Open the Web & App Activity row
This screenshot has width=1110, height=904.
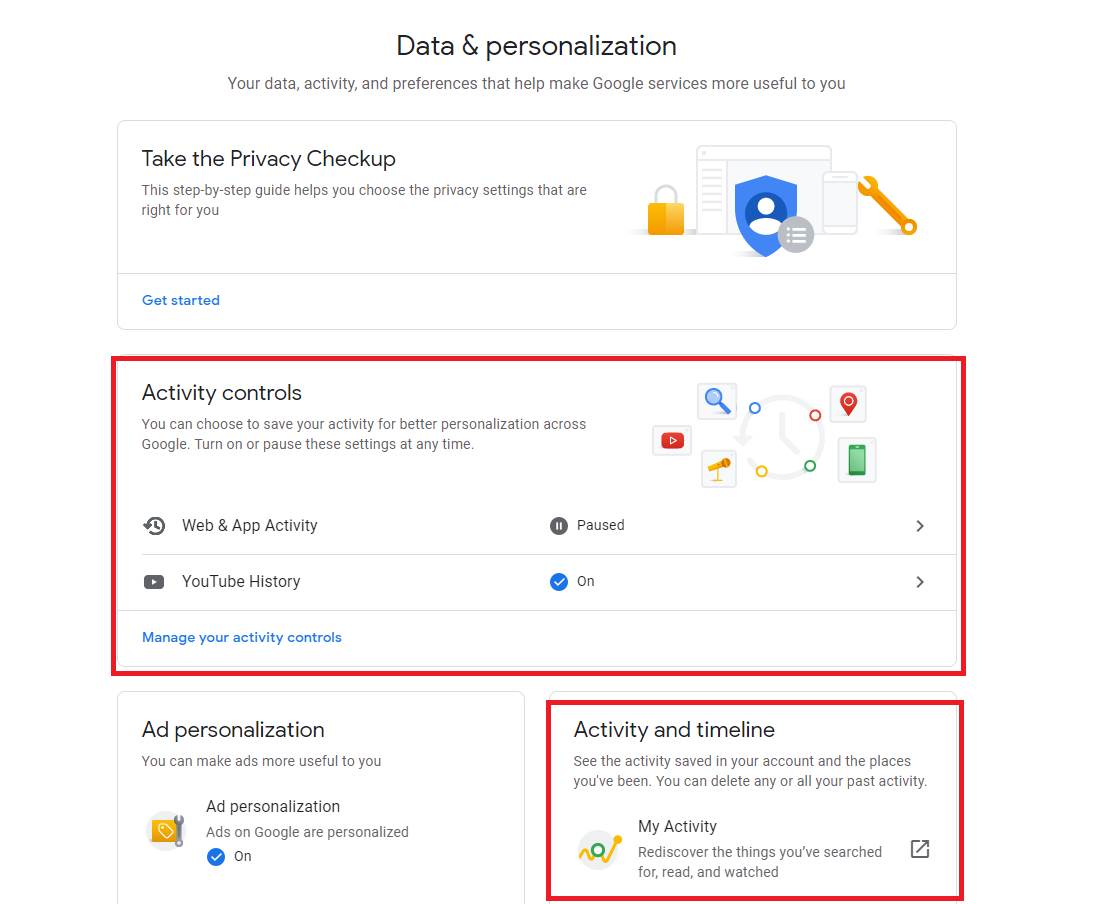pos(250,526)
